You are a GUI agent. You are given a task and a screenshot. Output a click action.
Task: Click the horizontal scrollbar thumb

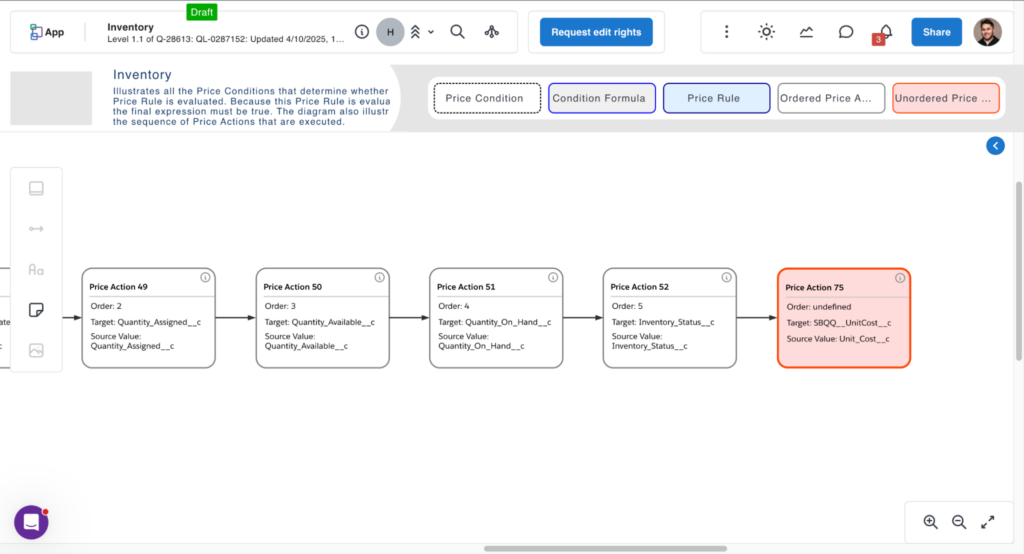coord(605,549)
